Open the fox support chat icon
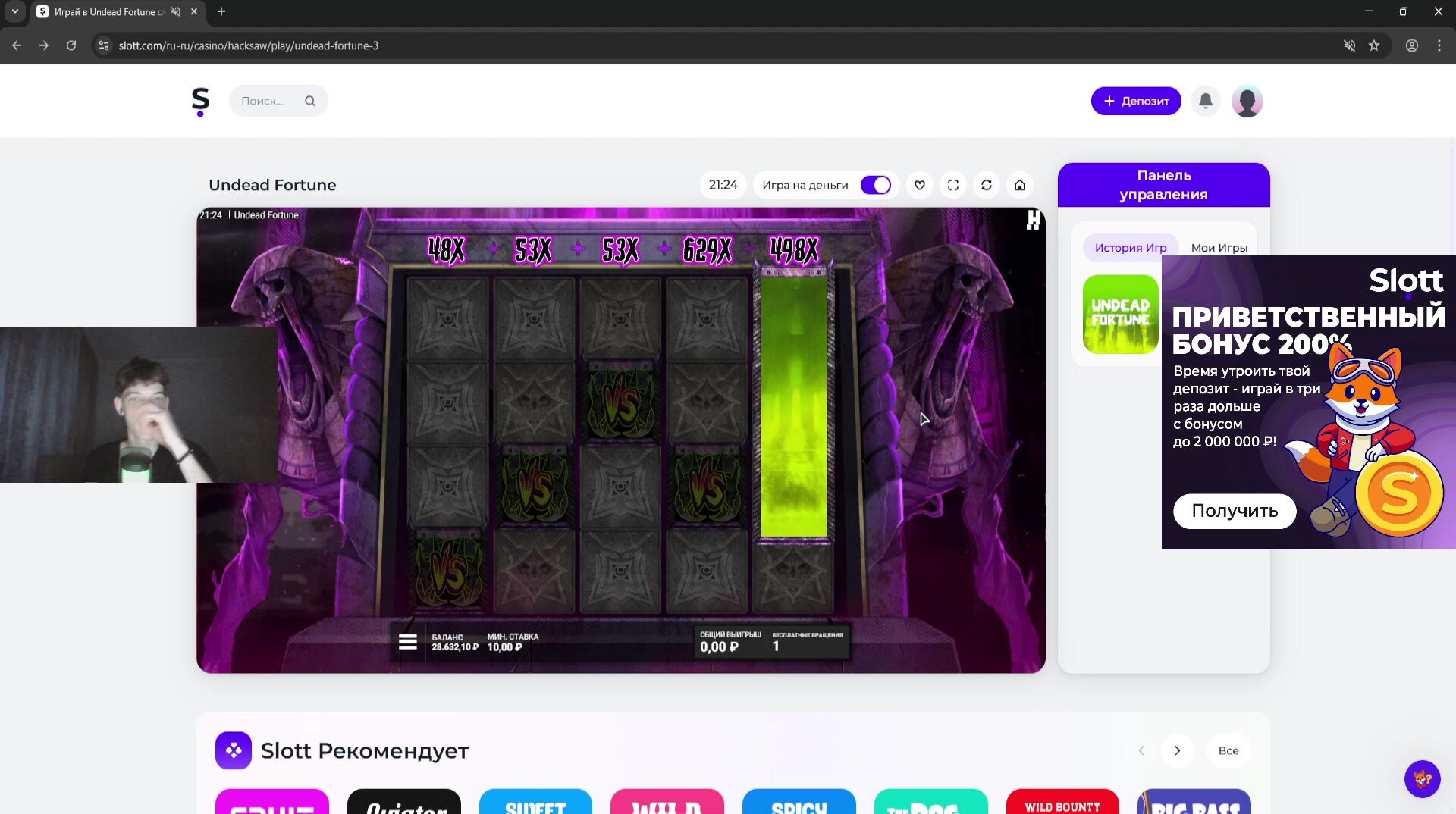Screen dimensions: 1456x814 coord(1423,778)
